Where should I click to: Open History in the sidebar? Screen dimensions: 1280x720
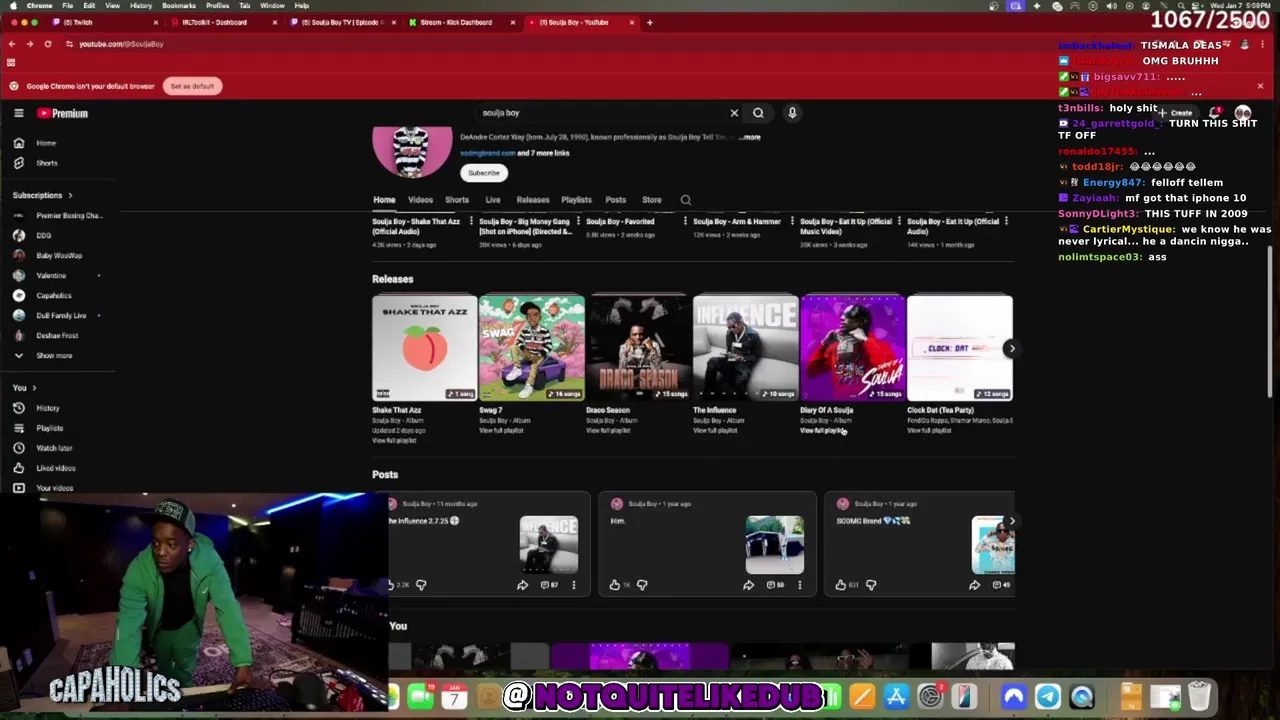click(56, 408)
